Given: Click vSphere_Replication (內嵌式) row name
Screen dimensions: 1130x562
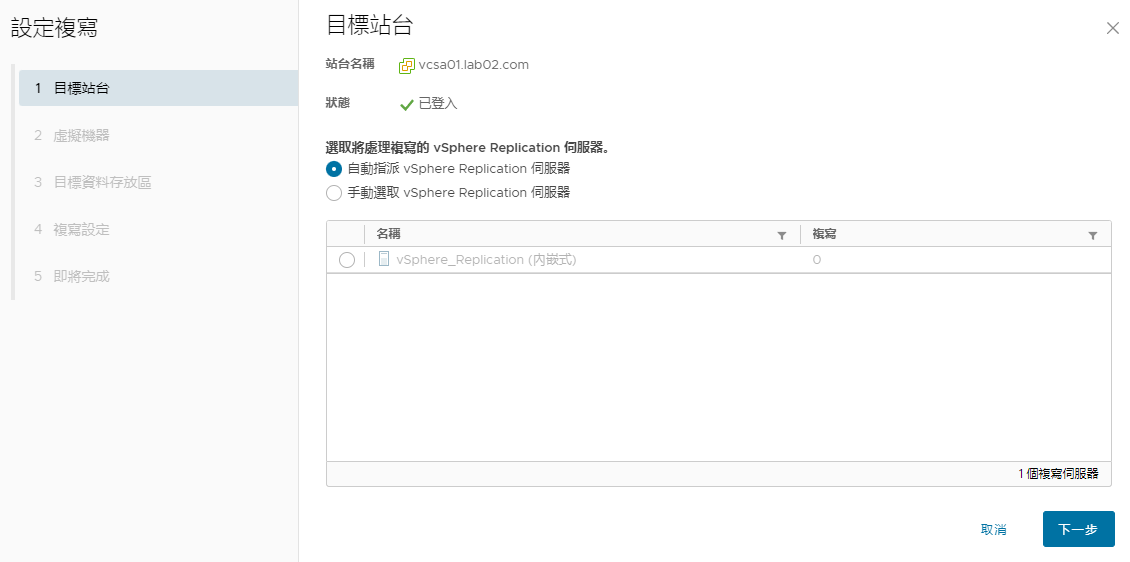Looking at the screenshot, I should tap(486, 260).
